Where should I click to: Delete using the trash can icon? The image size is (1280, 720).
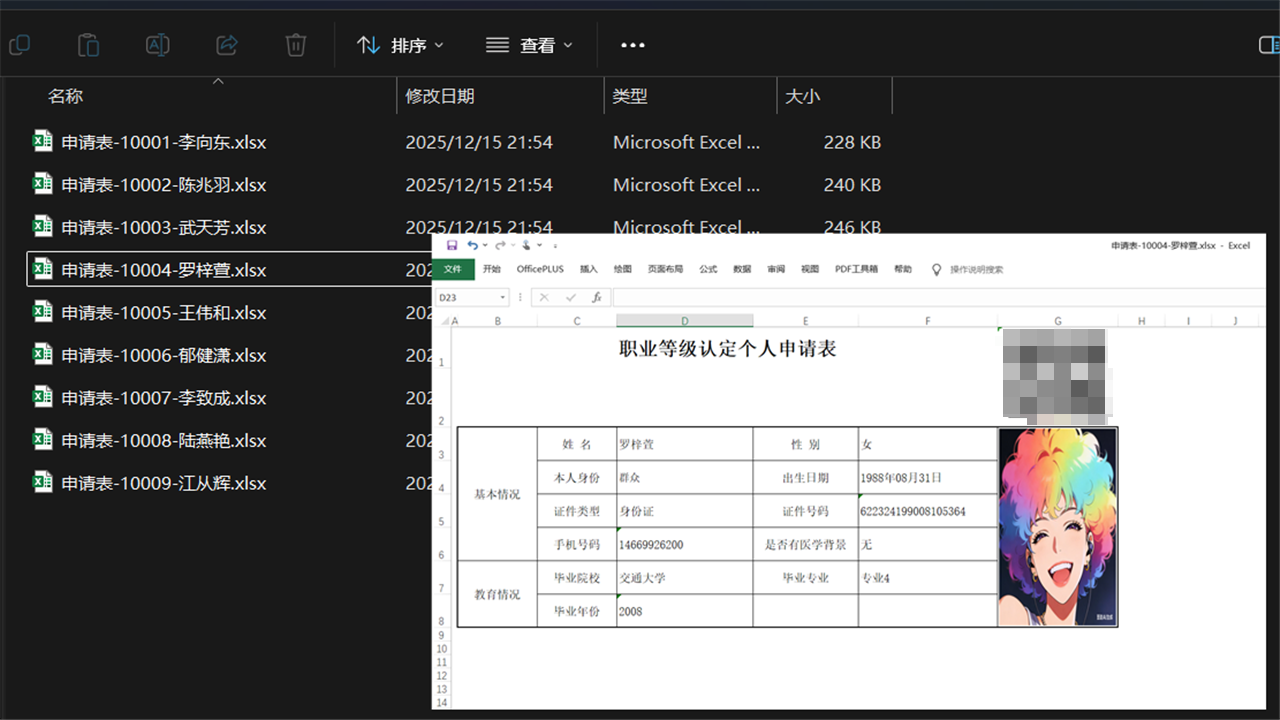click(x=295, y=45)
